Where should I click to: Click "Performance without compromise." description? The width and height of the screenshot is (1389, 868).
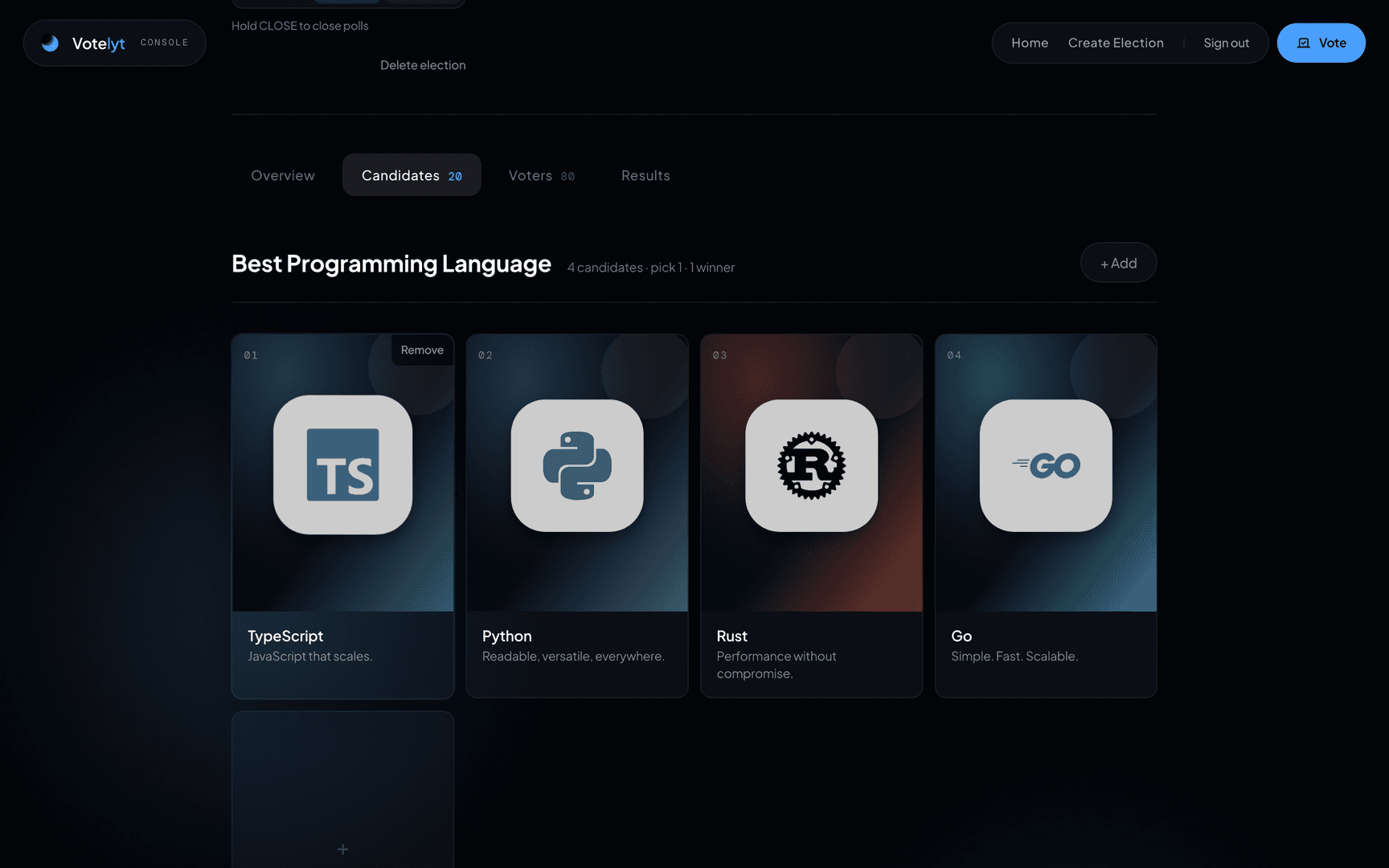776,665
